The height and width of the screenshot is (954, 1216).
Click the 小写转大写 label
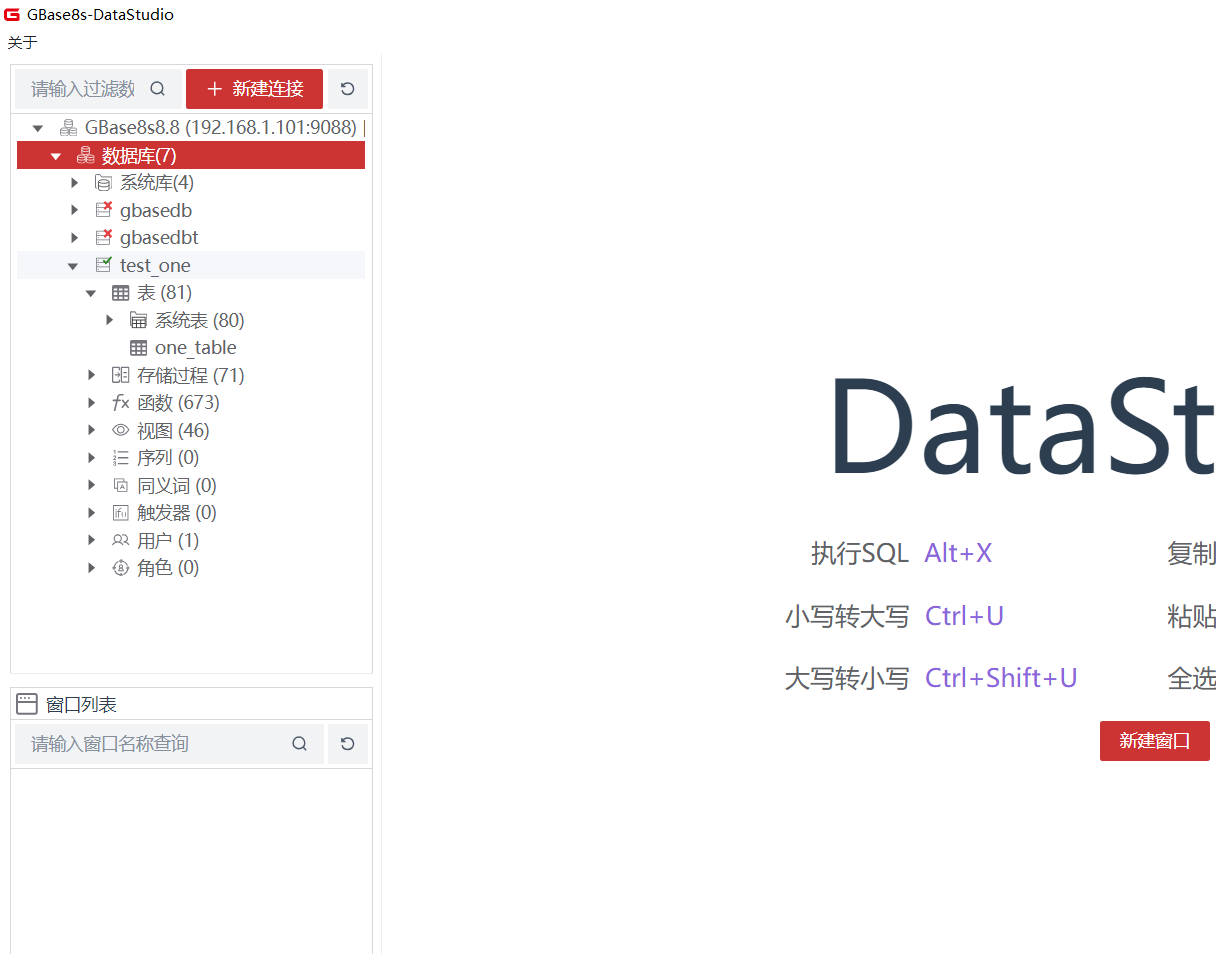pyautogui.click(x=847, y=616)
